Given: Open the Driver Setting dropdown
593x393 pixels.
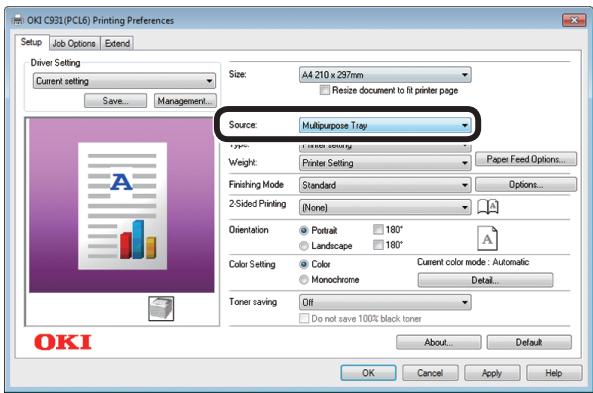Looking at the screenshot, I should (x=124, y=81).
